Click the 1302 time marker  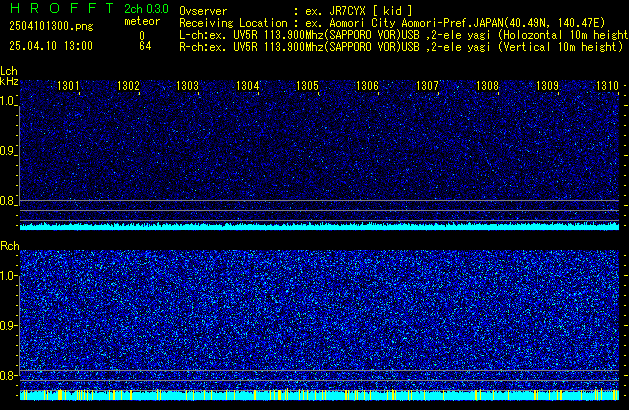click(128, 86)
